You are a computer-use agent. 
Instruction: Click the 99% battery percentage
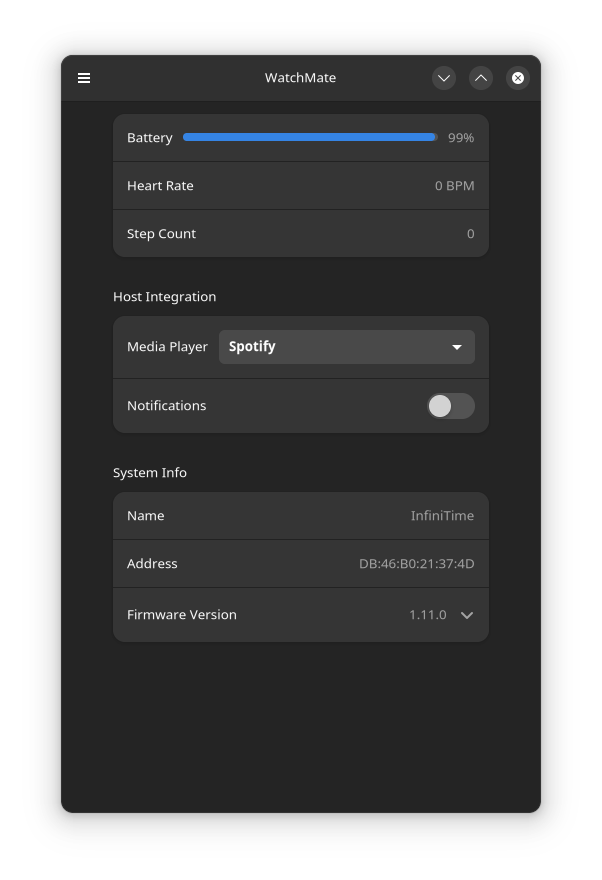point(461,138)
